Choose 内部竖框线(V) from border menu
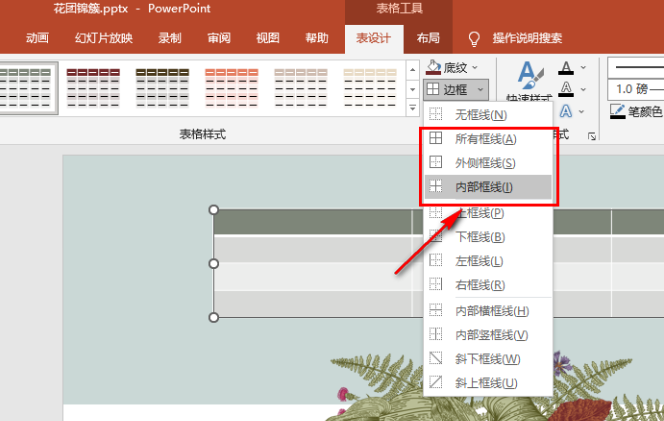 (488, 335)
